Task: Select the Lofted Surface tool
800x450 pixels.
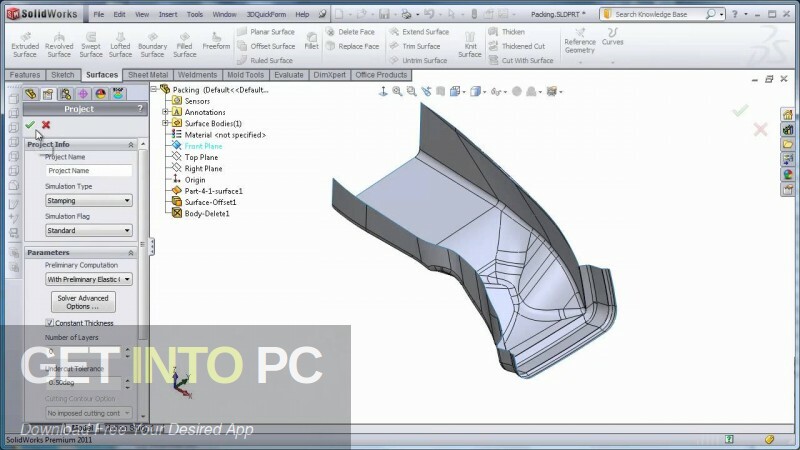Action: pos(120,44)
